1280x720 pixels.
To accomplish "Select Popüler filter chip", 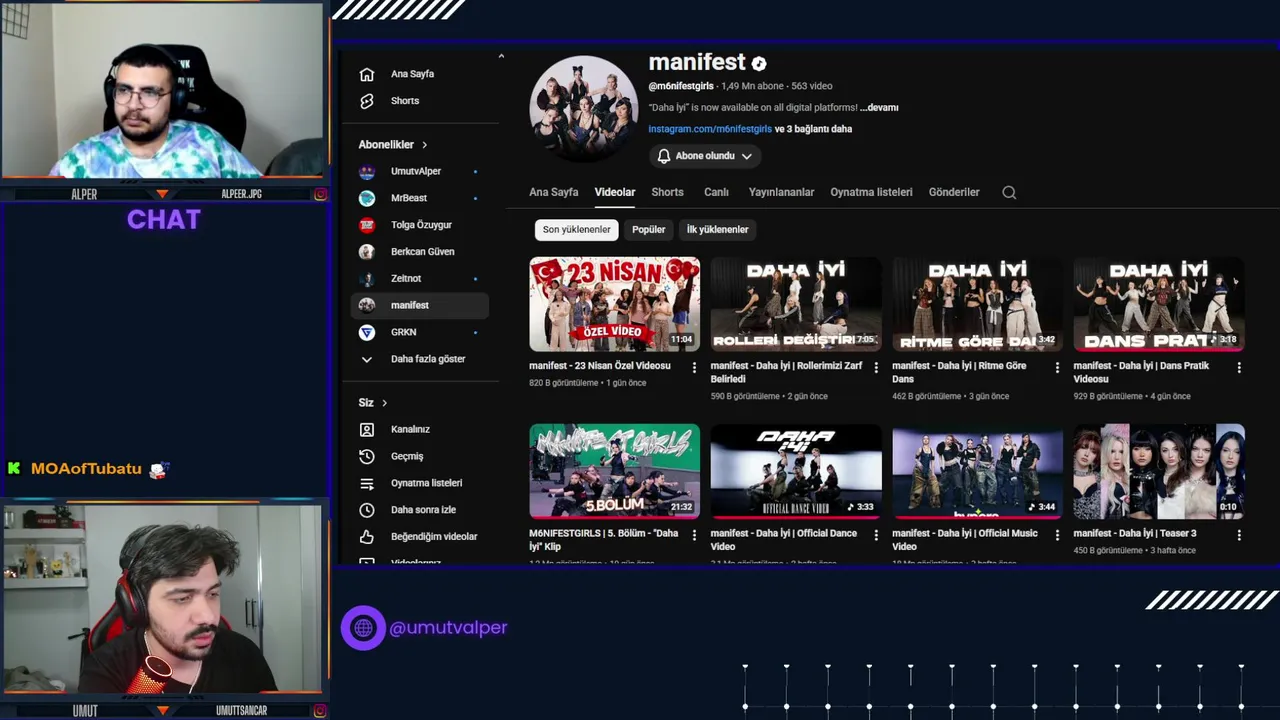I will [648, 230].
